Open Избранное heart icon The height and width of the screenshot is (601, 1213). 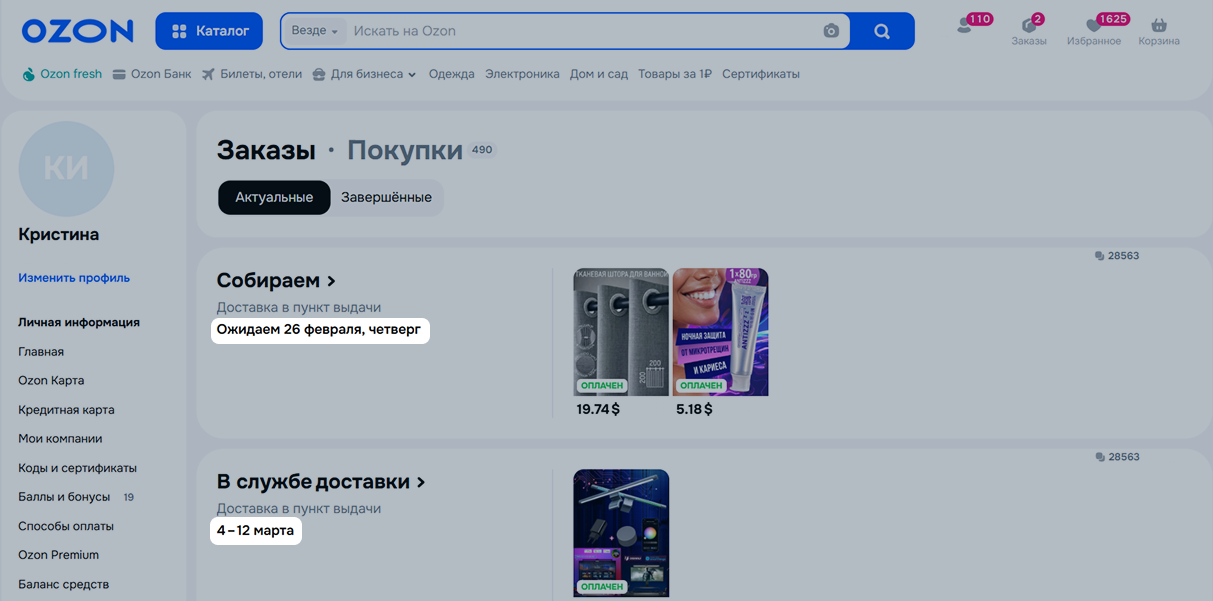coord(1093,27)
